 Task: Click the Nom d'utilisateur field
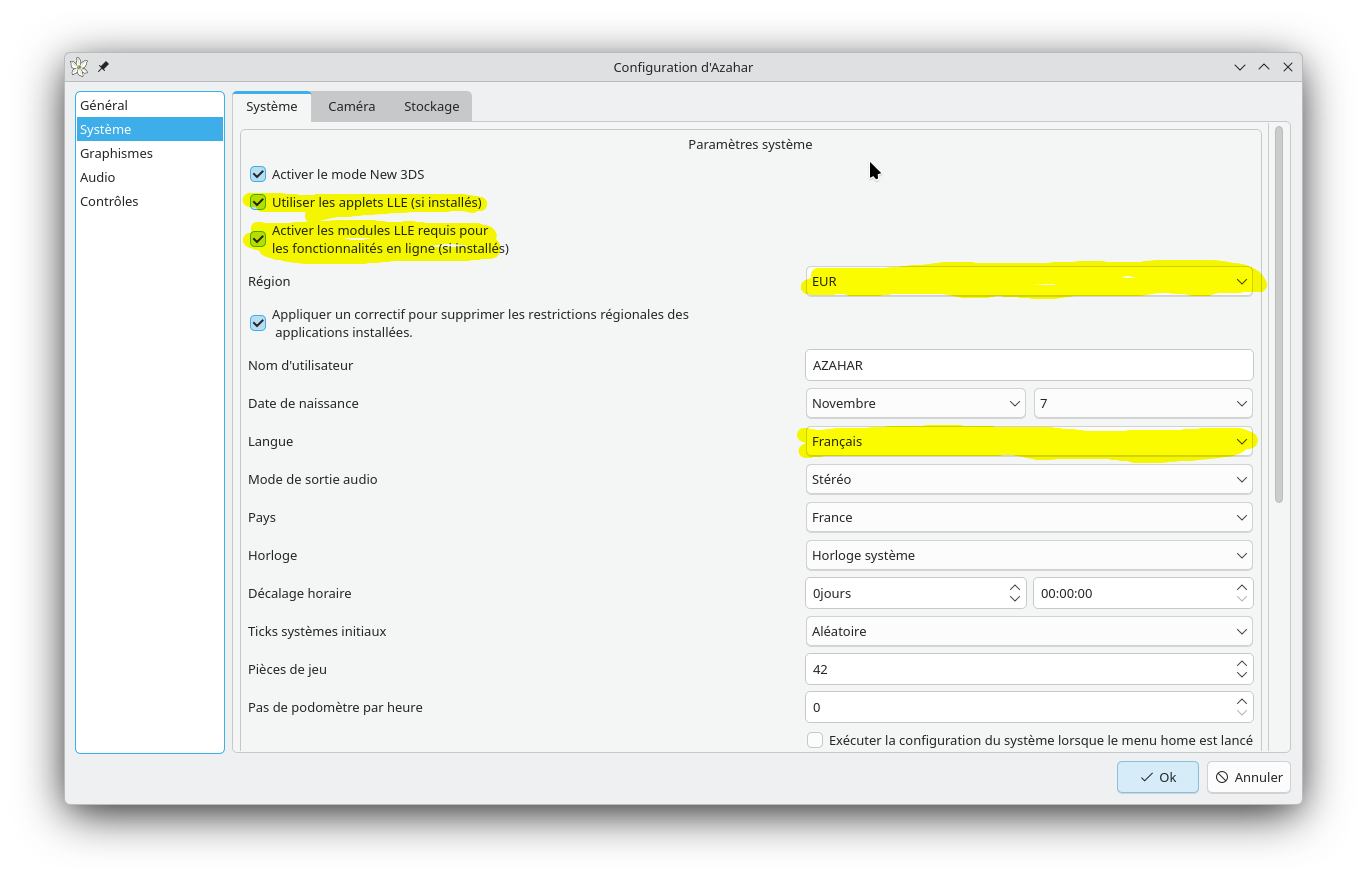click(x=1029, y=365)
